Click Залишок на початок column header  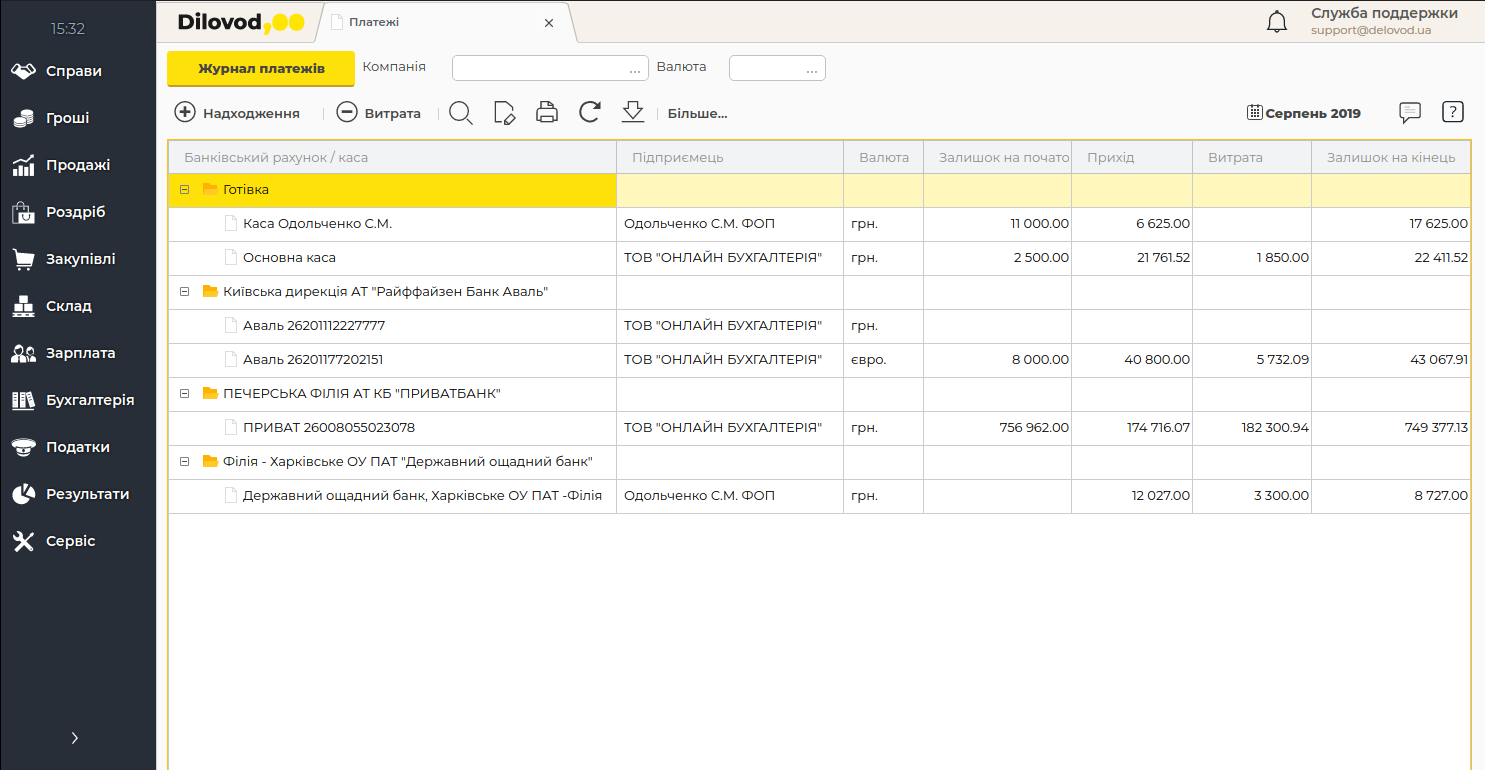[997, 157]
